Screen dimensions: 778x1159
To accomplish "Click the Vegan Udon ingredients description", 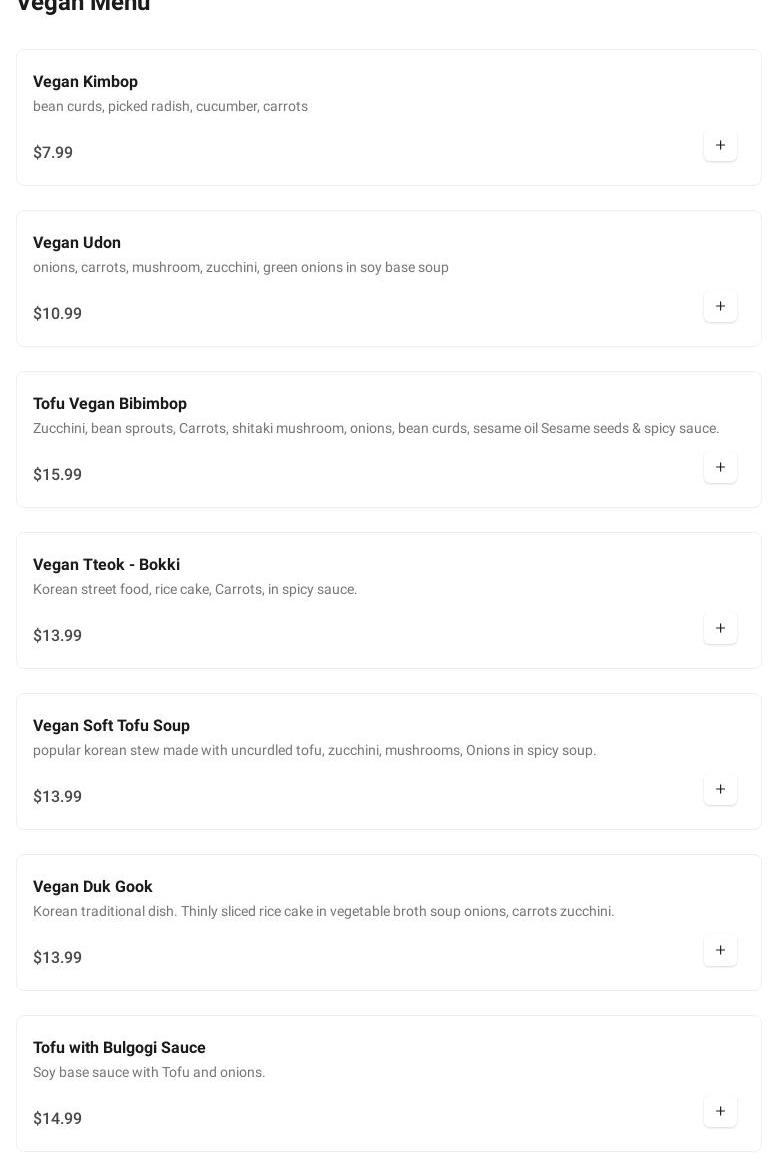I will click(240, 268).
